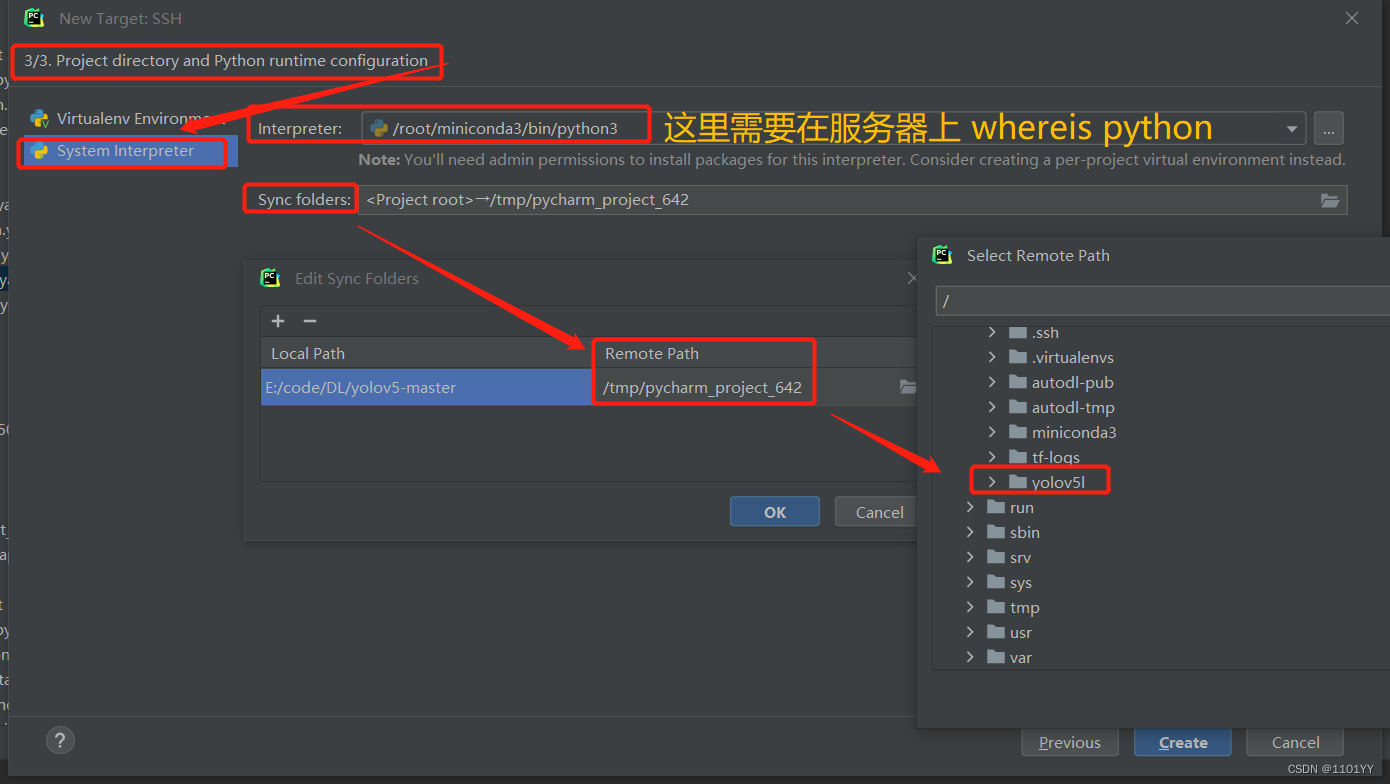Expand the .virtualenvs folder
Image resolution: width=1390 pixels, height=784 pixels.
(x=992, y=357)
